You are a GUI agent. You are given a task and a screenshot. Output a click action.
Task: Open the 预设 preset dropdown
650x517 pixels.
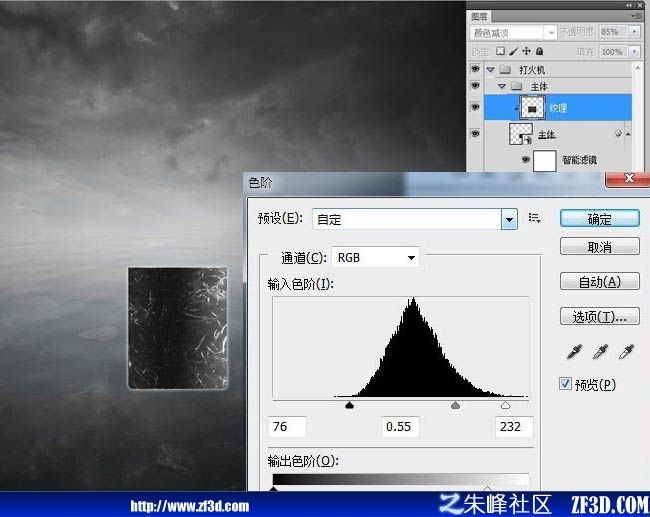[509, 219]
